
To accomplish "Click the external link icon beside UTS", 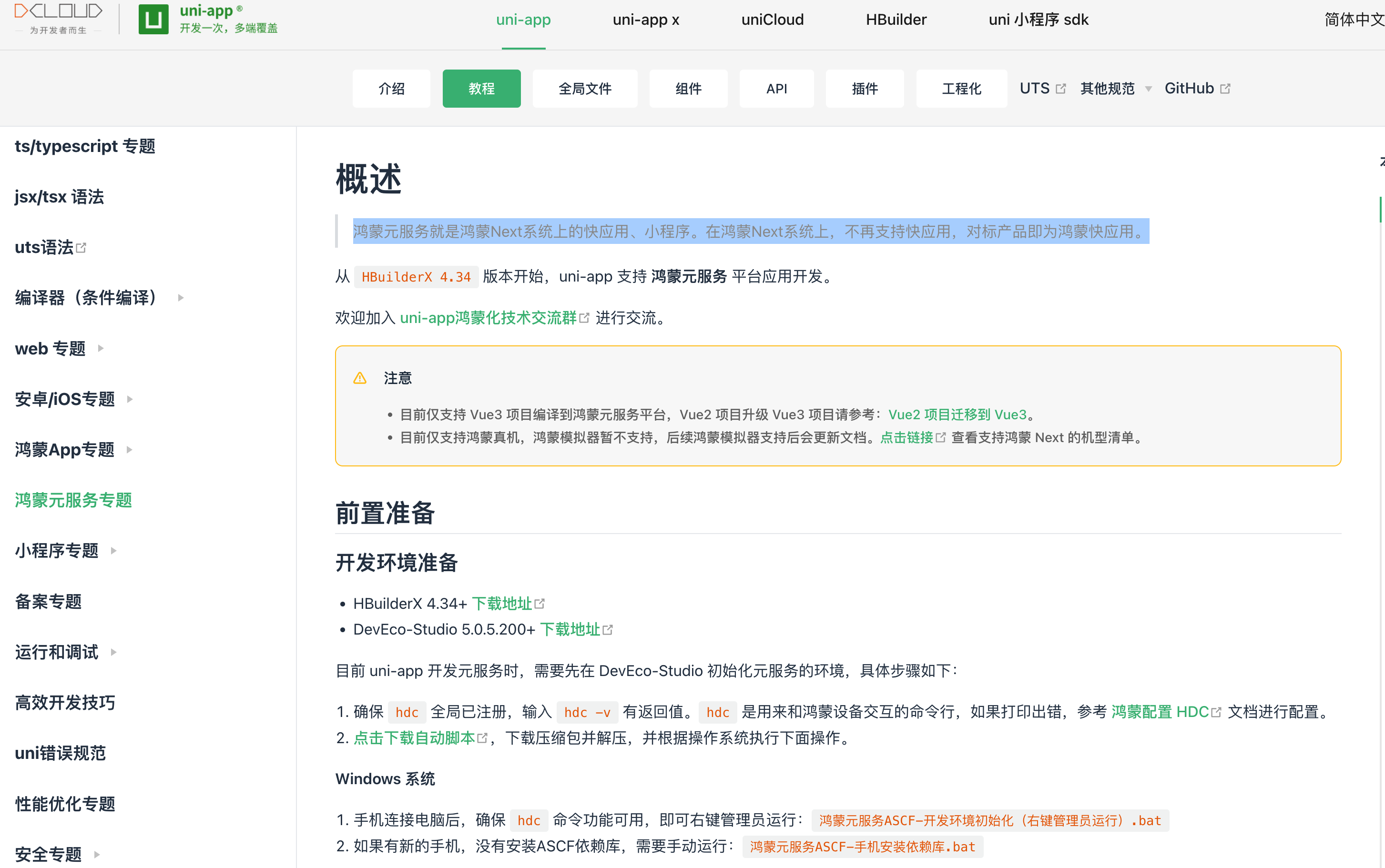I will (x=1060, y=89).
